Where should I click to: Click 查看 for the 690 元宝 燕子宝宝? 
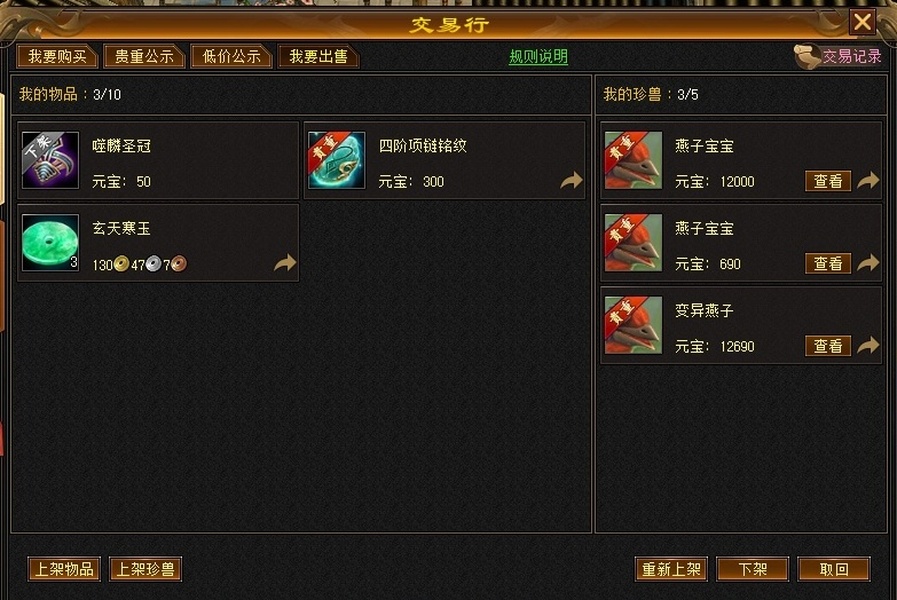[828, 264]
